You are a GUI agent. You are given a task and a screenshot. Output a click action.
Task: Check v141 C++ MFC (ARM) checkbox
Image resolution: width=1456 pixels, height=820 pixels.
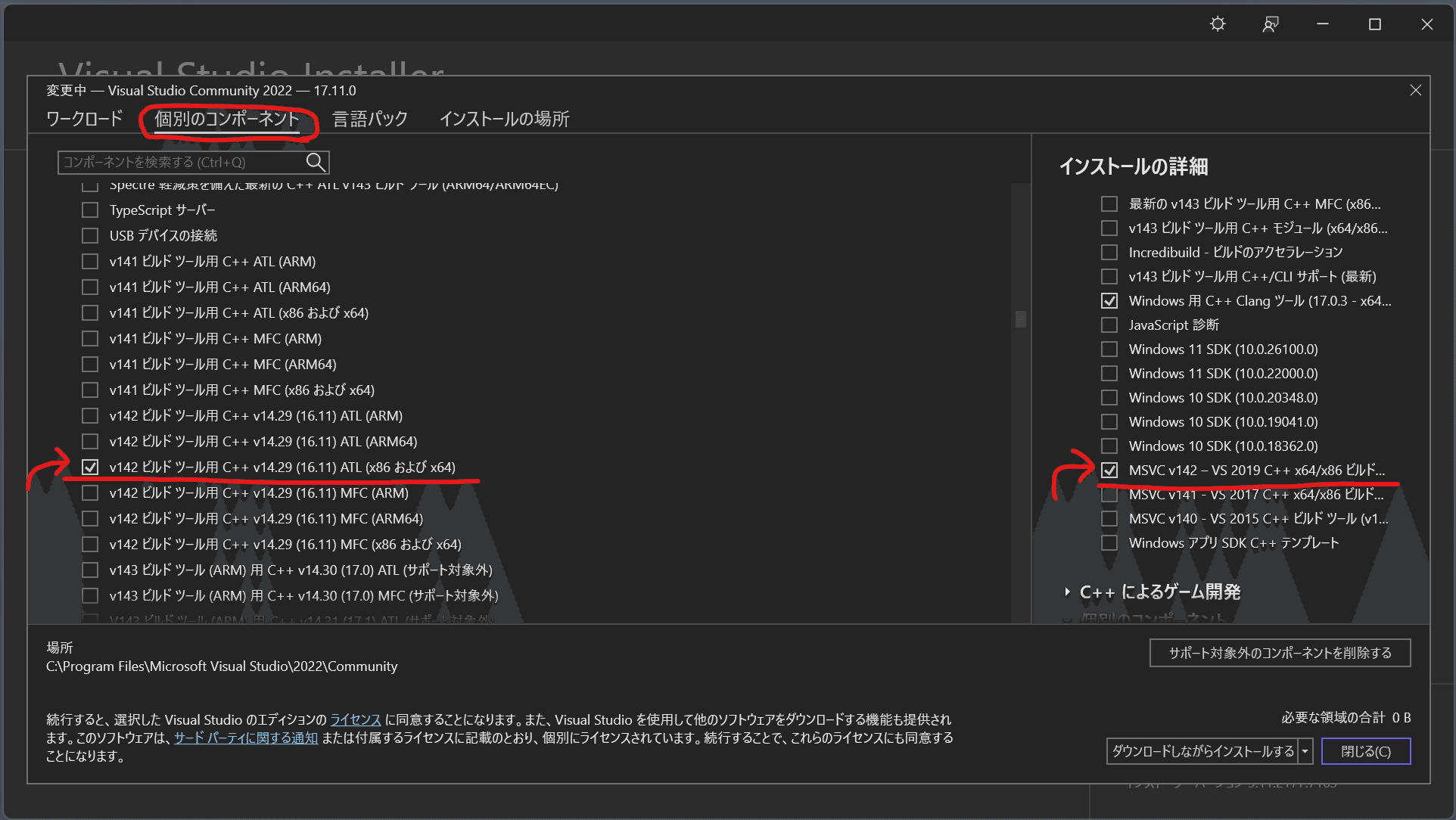click(90, 338)
